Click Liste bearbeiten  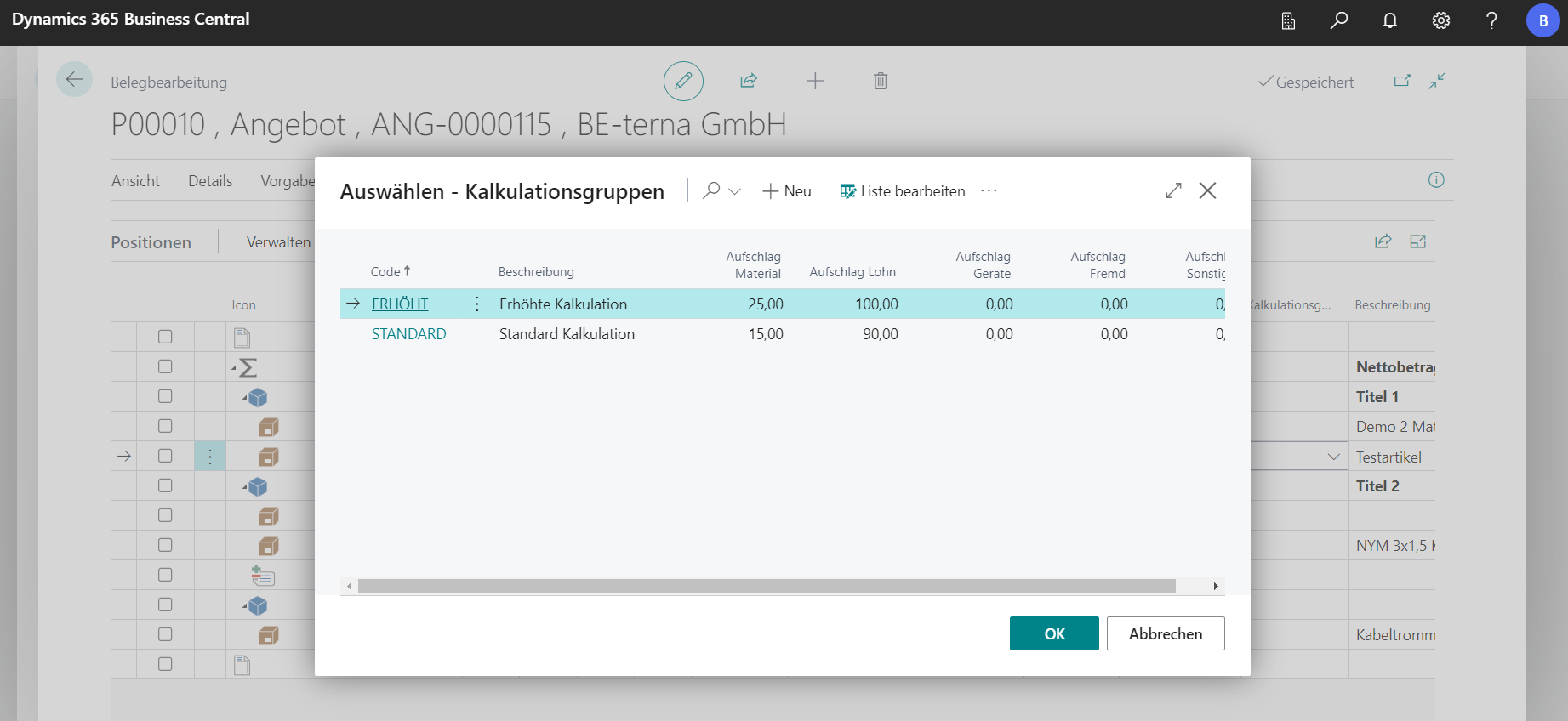pos(903,191)
